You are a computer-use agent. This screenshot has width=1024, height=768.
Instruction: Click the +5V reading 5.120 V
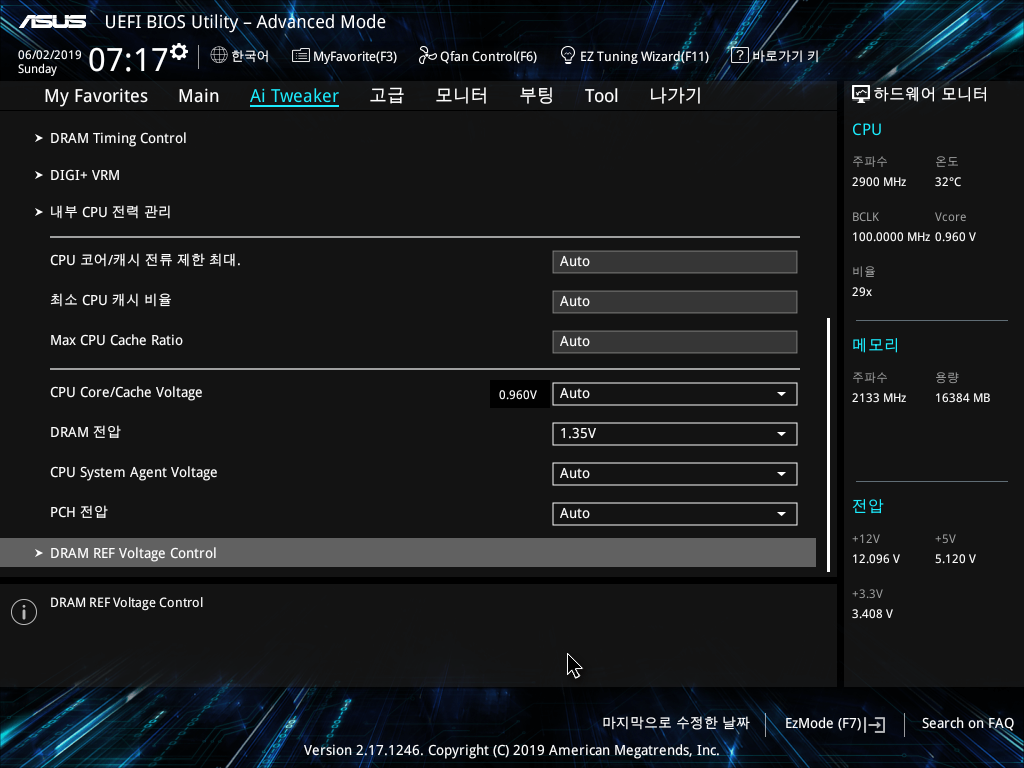(x=955, y=559)
